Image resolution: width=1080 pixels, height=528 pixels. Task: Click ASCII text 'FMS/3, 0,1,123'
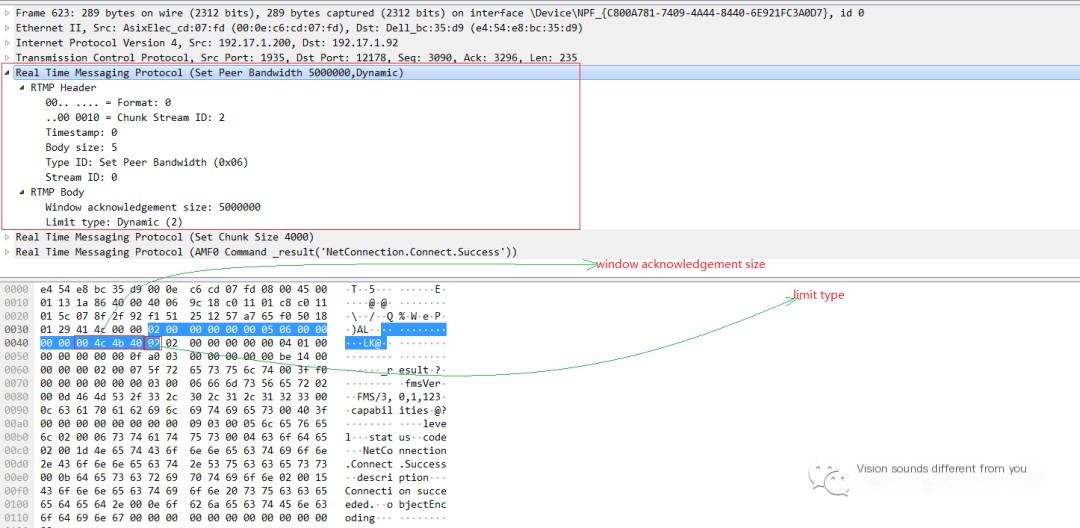click(400, 397)
